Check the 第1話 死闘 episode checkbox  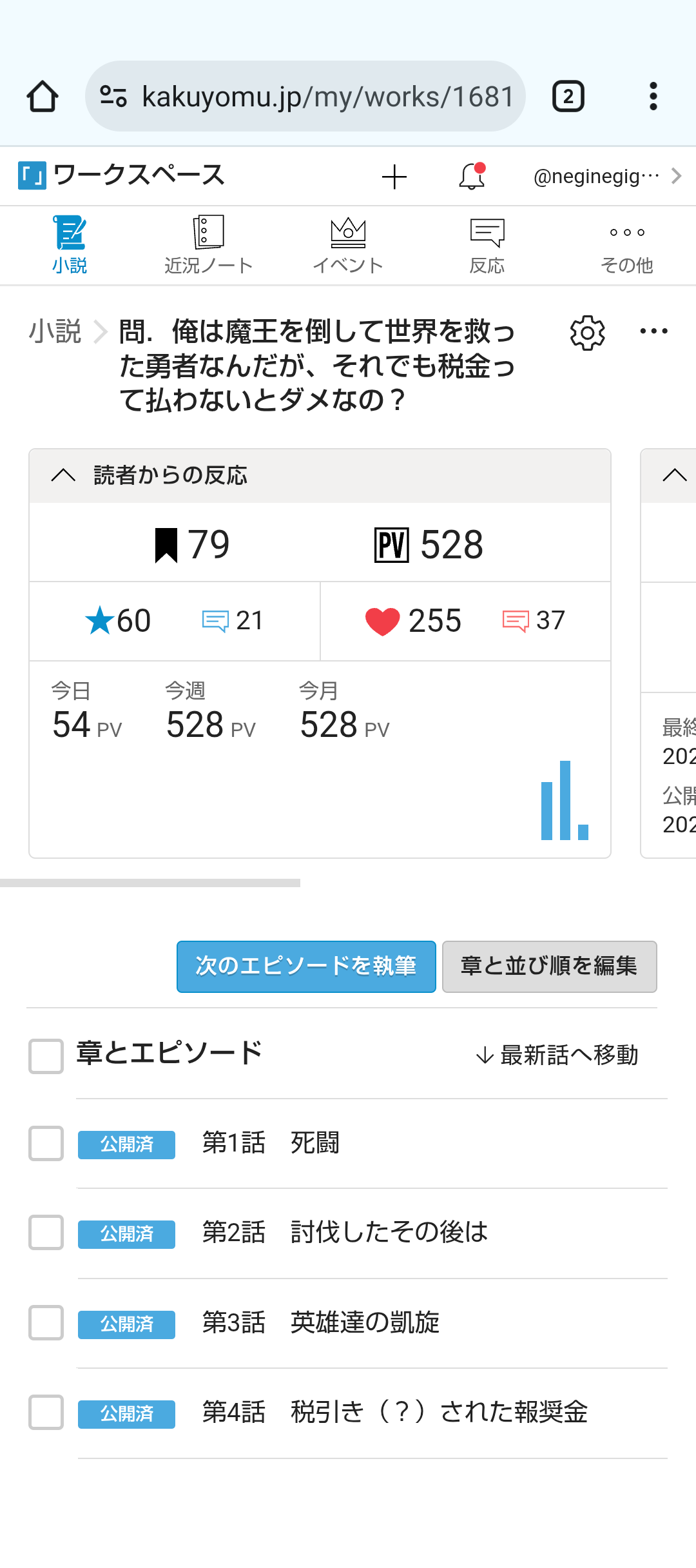[x=46, y=1143]
